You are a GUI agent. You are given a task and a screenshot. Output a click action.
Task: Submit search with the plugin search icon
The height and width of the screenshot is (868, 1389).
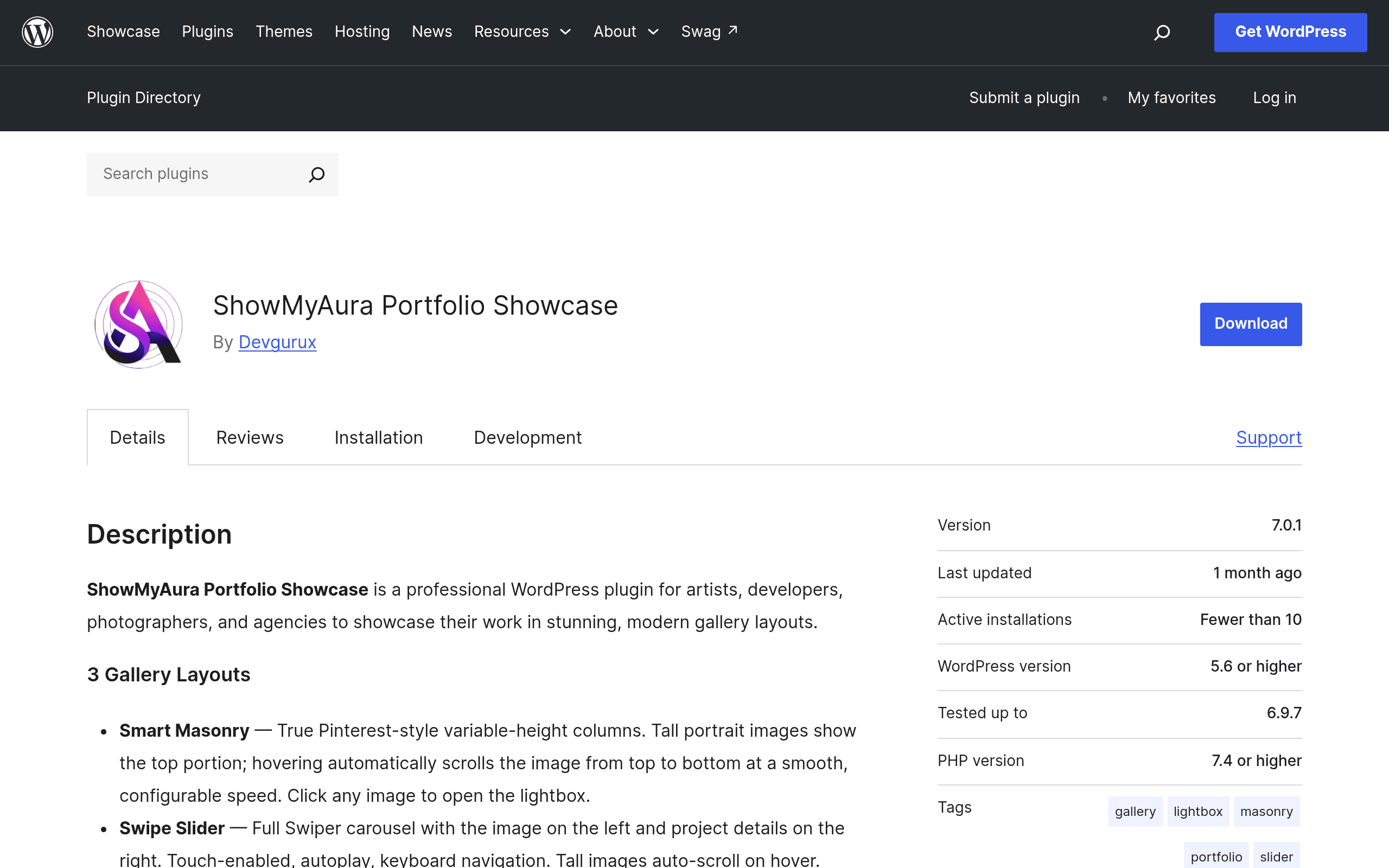[x=317, y=175]
